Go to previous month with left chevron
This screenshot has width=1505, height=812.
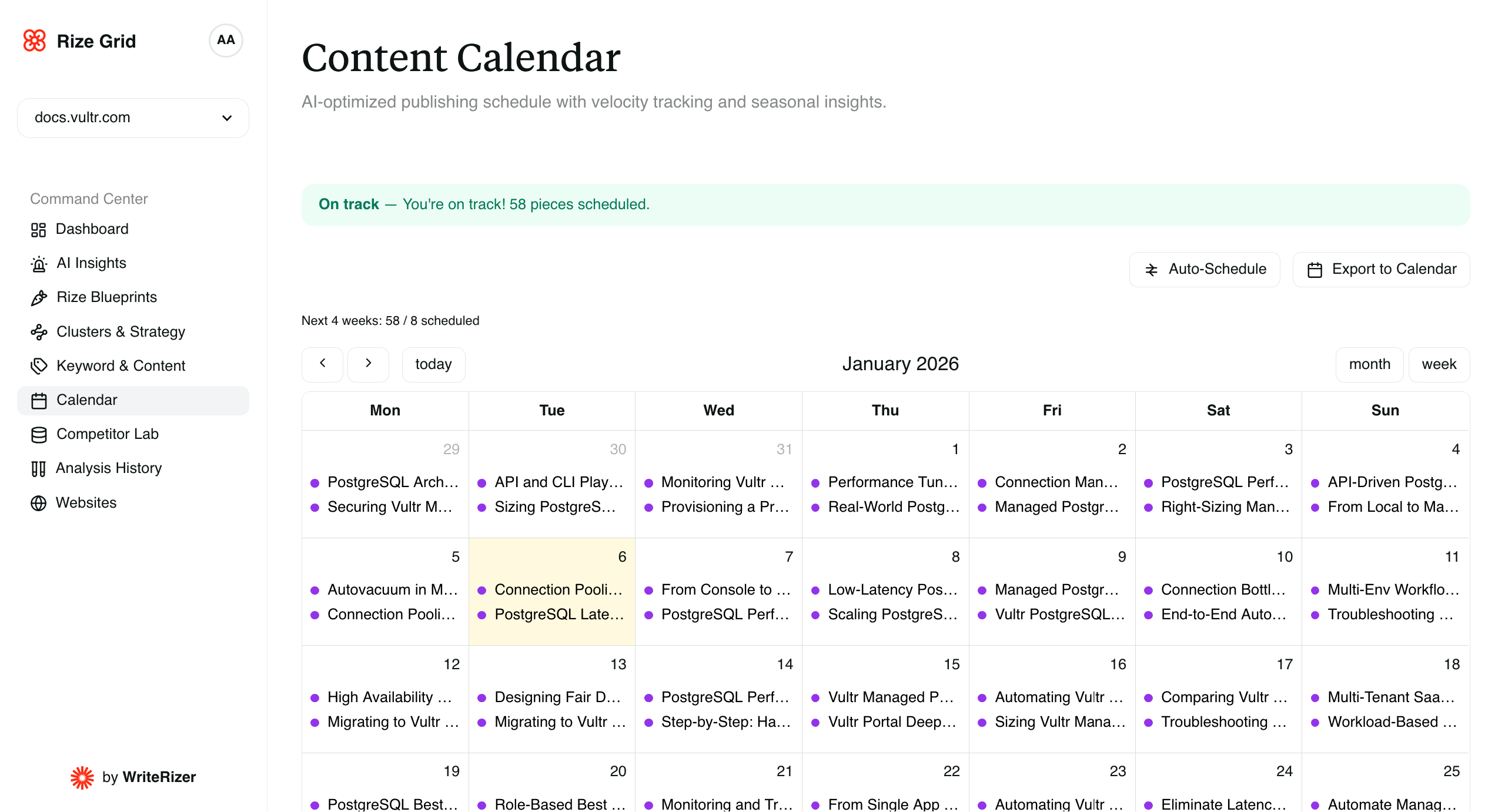click(322, 364)
